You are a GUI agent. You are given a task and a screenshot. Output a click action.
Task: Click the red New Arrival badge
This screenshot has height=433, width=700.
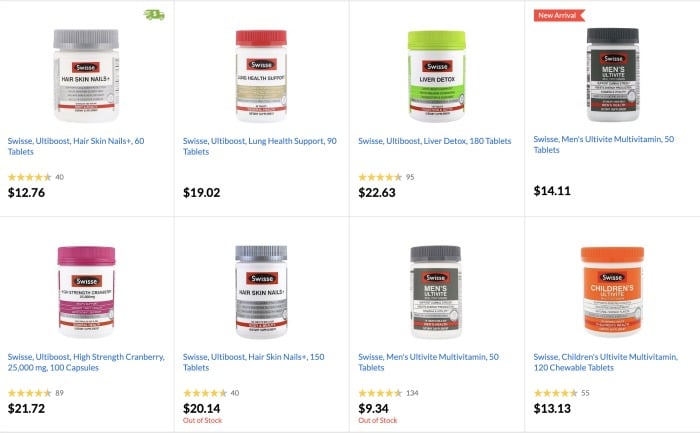click(559, 15)
